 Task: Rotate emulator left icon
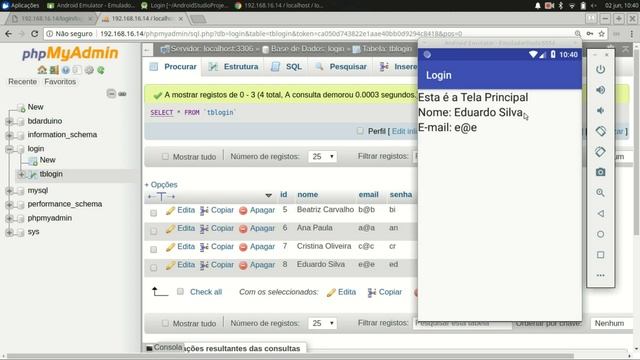[x=600, y=131]
